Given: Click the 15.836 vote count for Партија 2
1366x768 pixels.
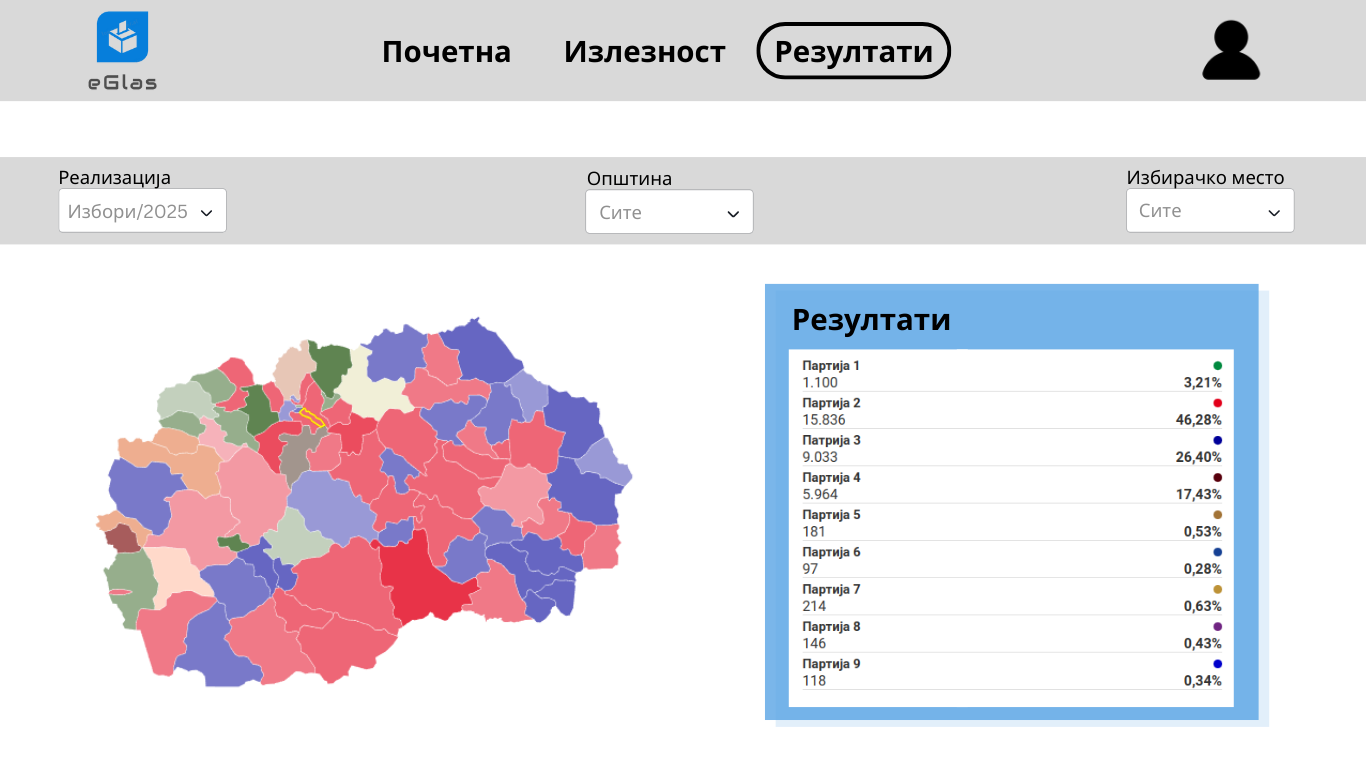Looking at the screenshot, I should coord(825,420).
